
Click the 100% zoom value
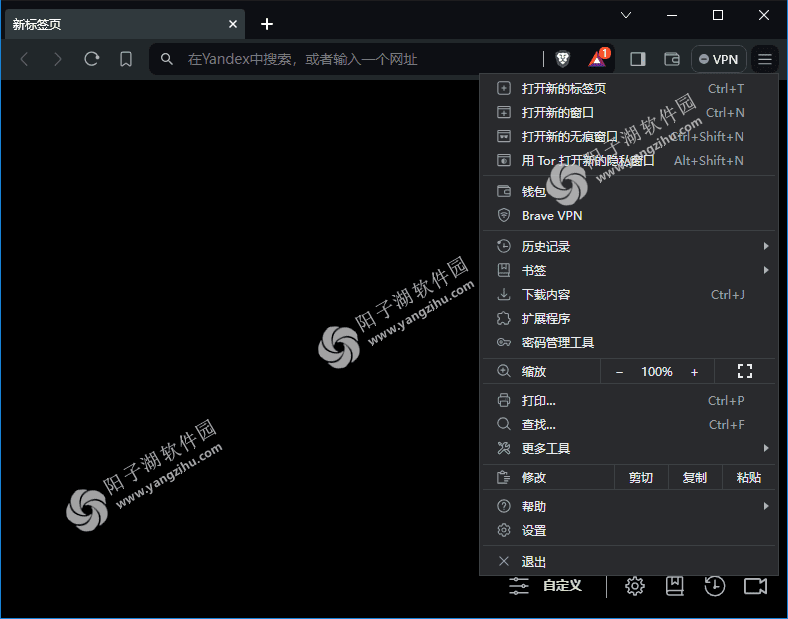(x=656, y=372)
